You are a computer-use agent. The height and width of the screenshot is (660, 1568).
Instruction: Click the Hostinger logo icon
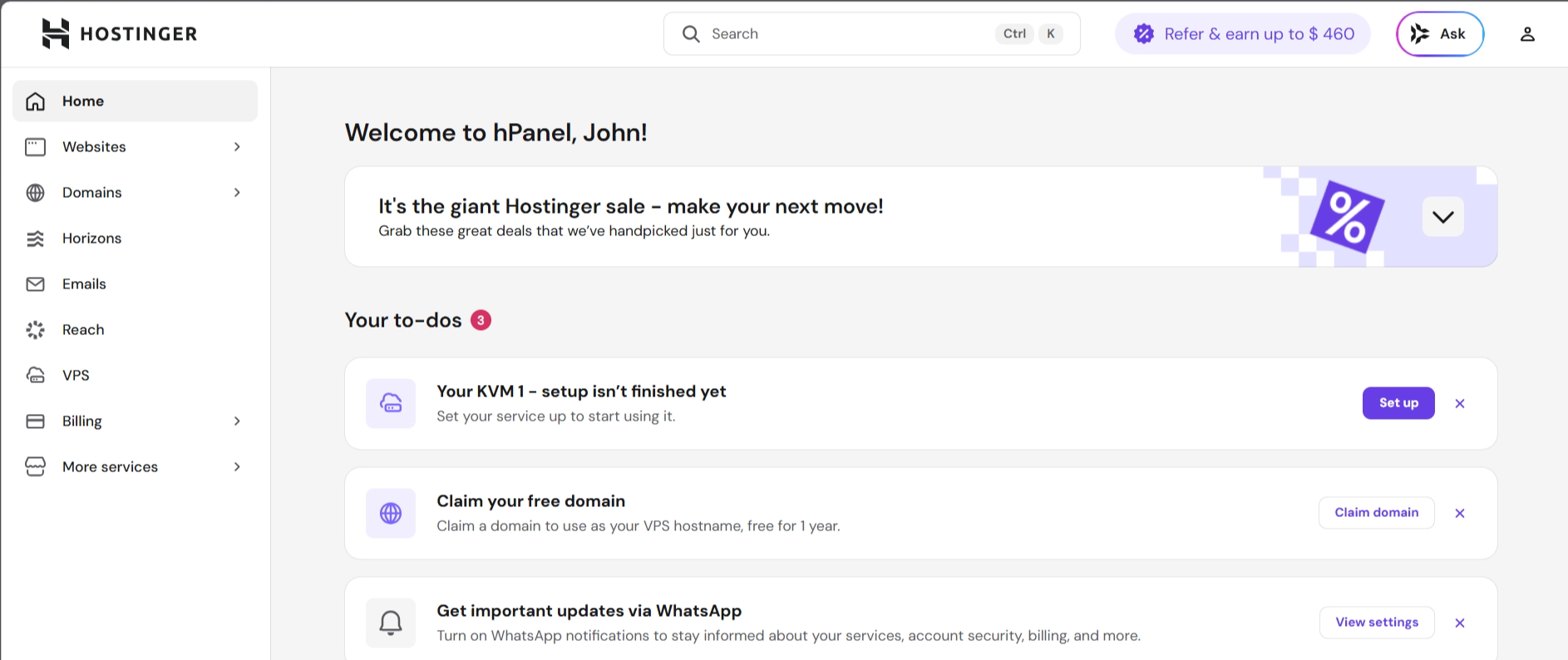coord(56,34)
